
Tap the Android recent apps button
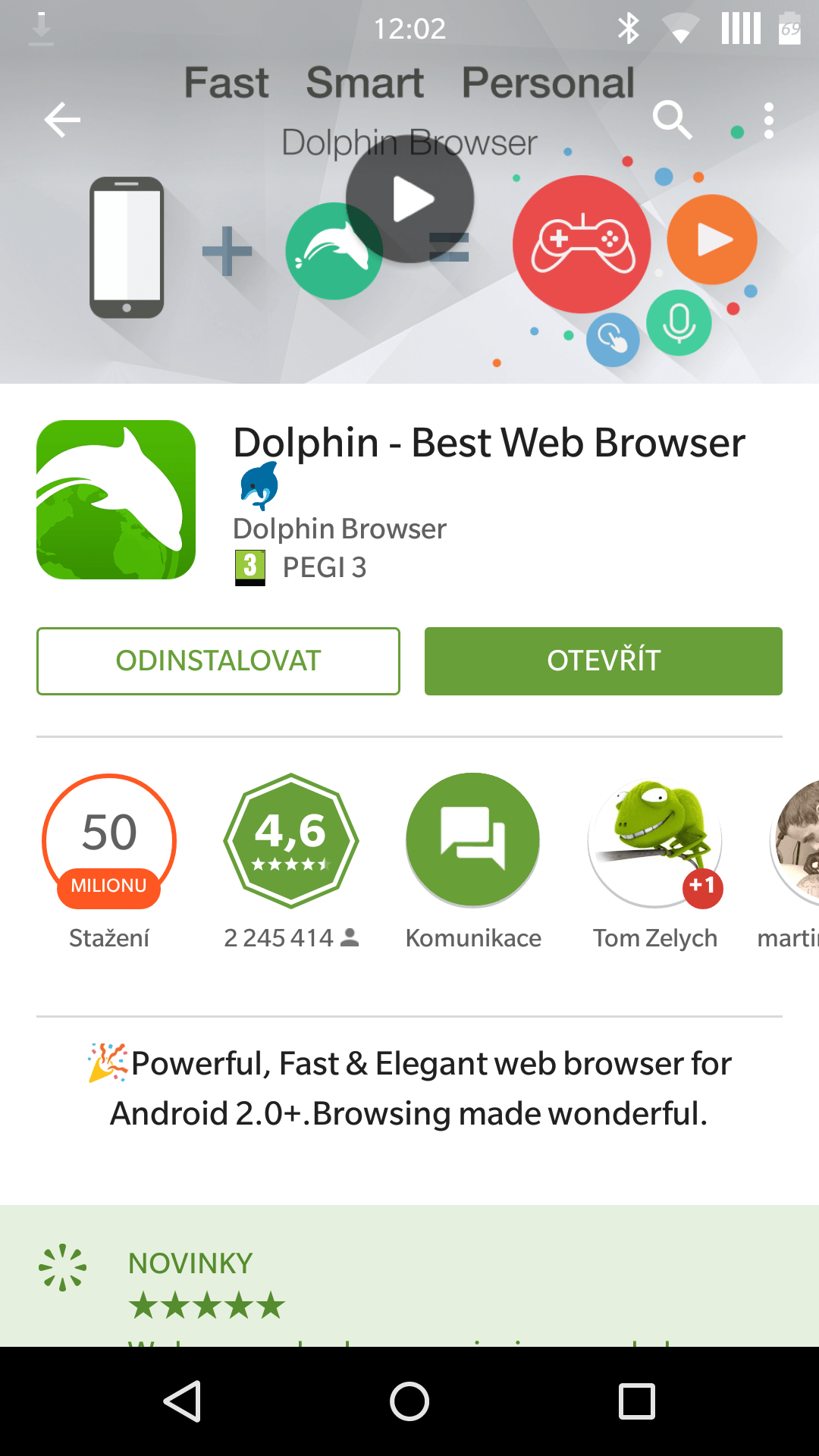pos(637,1401)
